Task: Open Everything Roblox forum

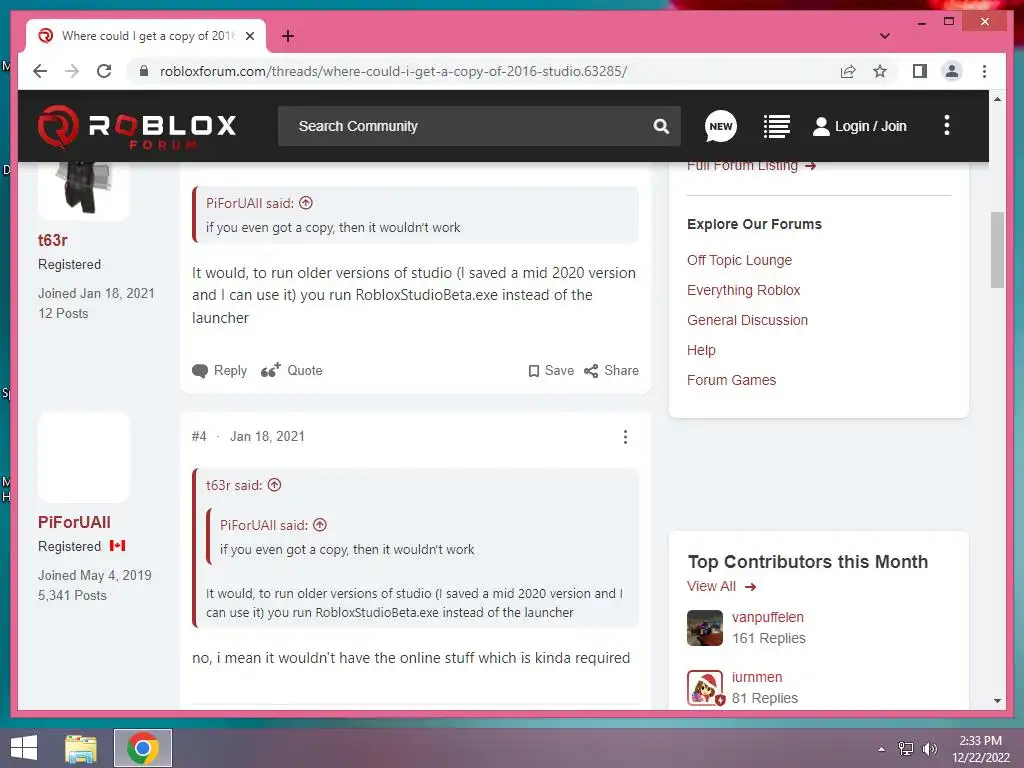Action: pyautogui.click(x=743, y=290)
